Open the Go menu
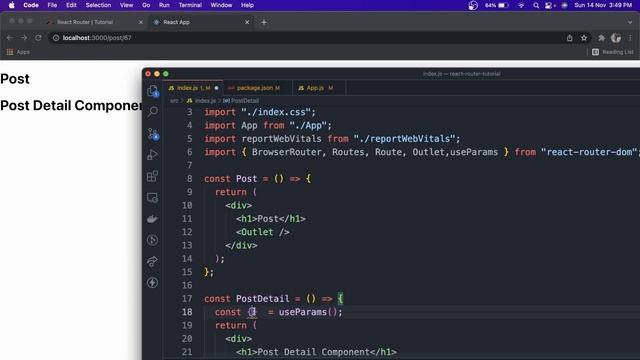Image resolution: width=640 pixels, height=360 pixels. [x=146, y=5]
